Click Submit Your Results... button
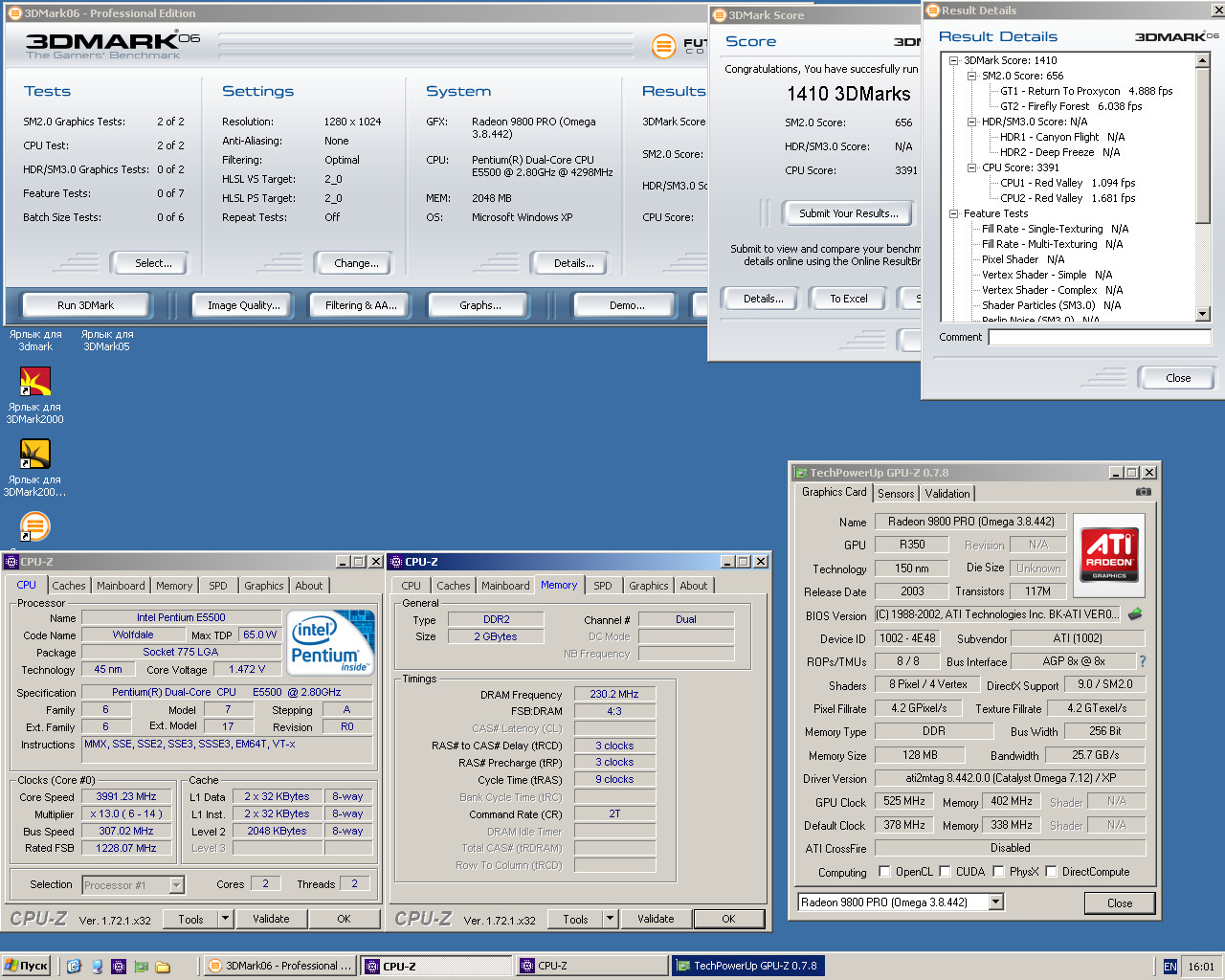This screenshot has width=1225, height=980. tap(849, 213)
